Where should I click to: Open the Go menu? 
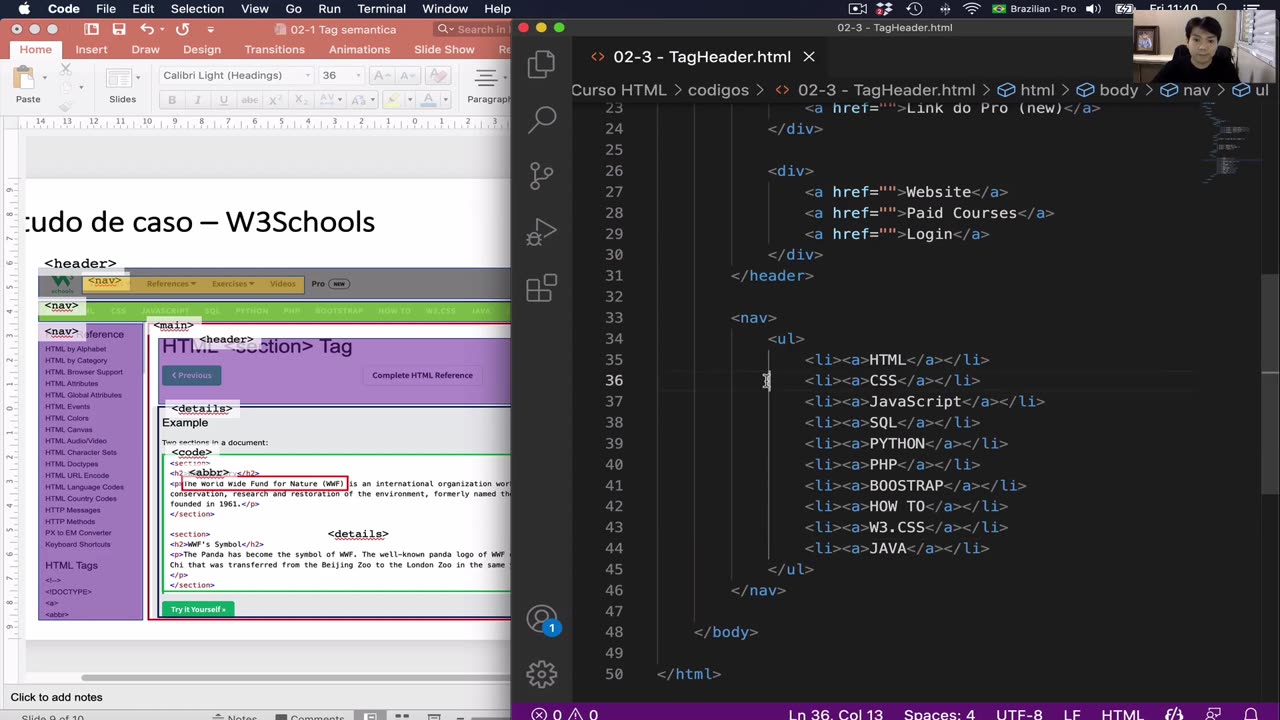coord(293,9)
